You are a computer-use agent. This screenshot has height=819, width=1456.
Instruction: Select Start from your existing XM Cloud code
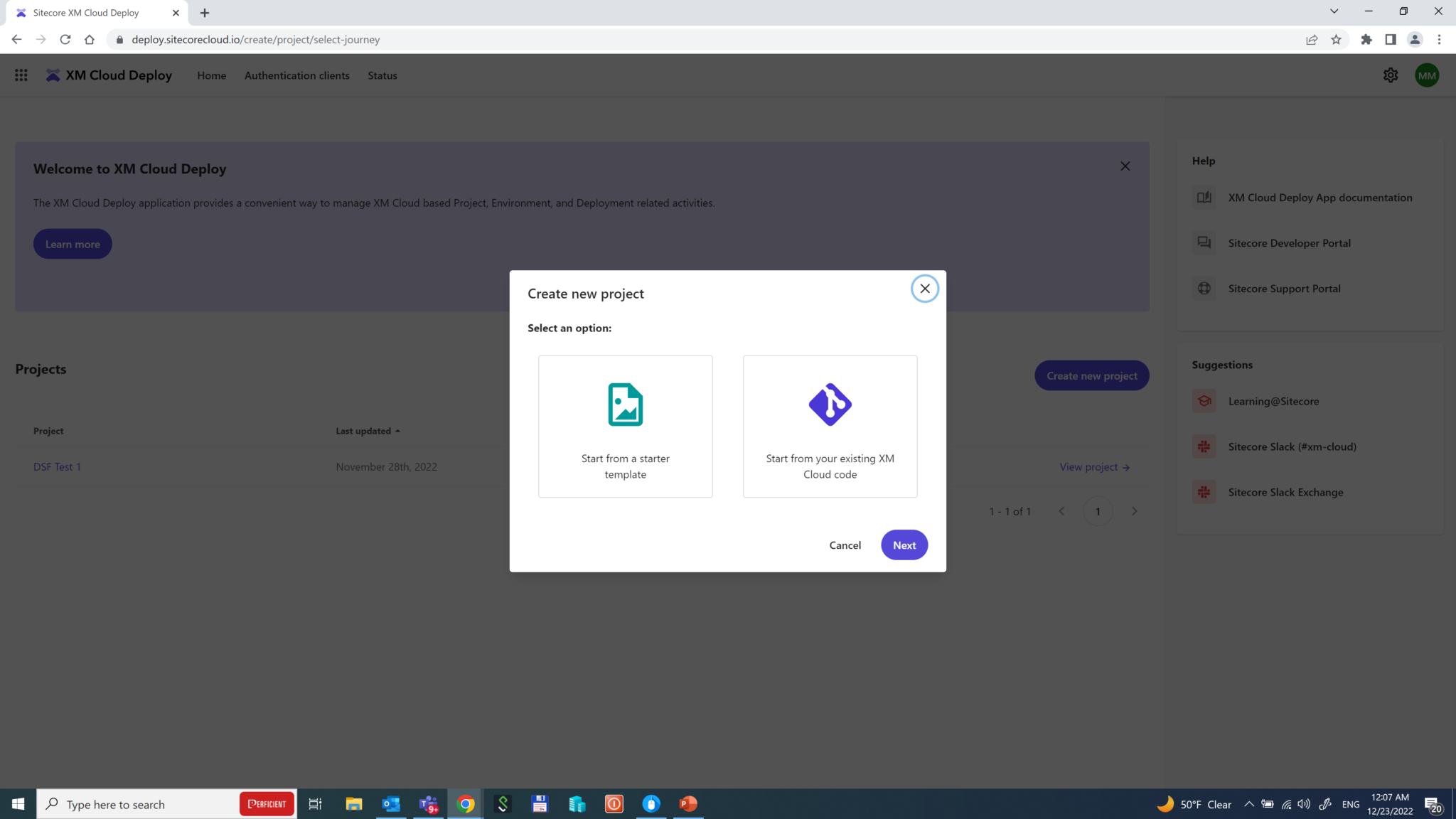830,426
